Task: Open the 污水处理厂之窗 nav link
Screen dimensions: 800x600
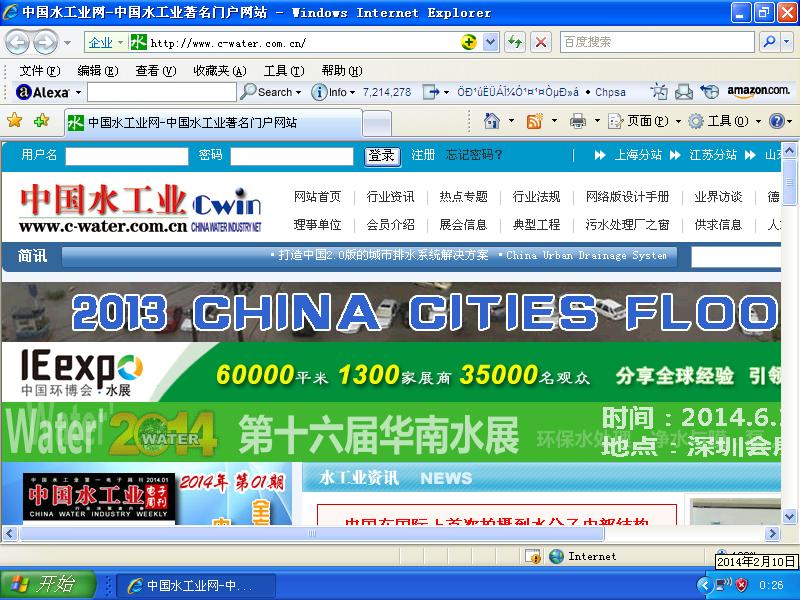Action: click(628, 224)
